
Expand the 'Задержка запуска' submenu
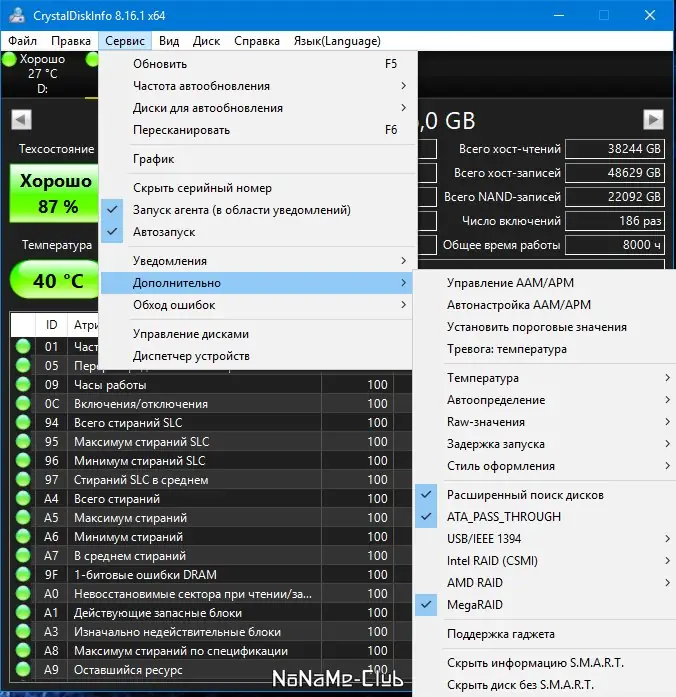pyautogui.click(x=545, y=444)
